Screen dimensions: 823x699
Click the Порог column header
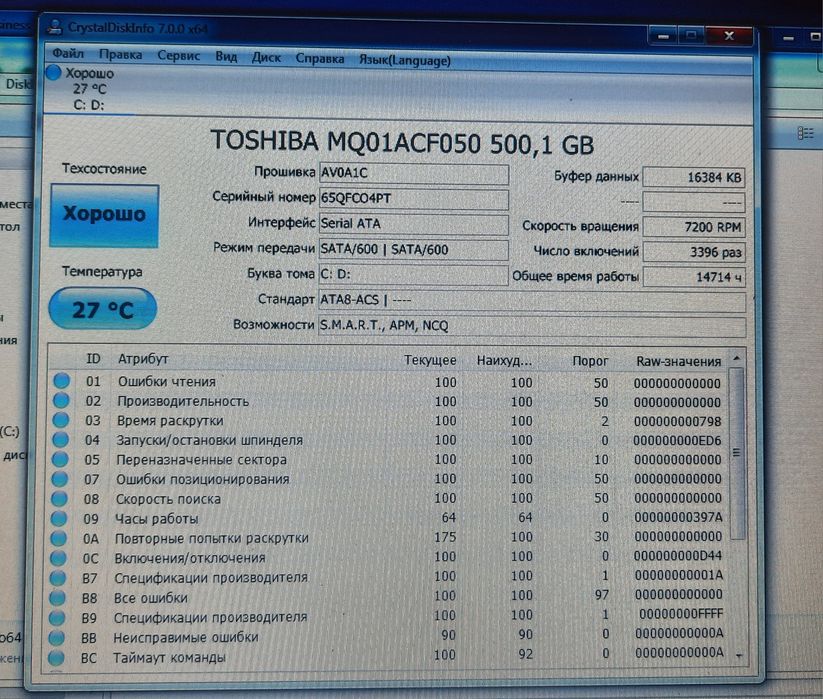[x=590, y=361]
